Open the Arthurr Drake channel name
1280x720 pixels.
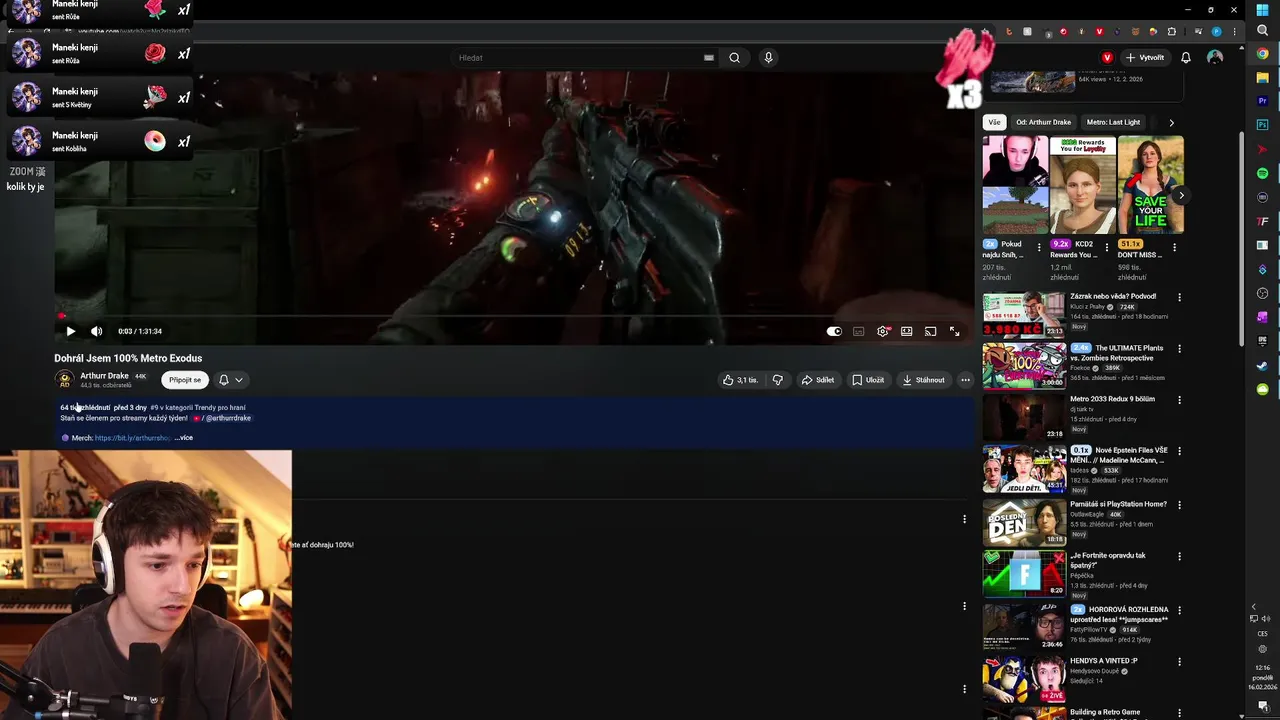(x=104, y=376)
